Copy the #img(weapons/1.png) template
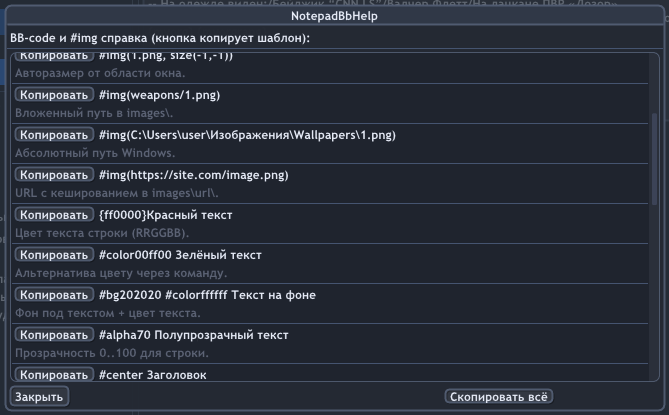The height and width of the screenshot is (415, 669). (x=53, y=95)
